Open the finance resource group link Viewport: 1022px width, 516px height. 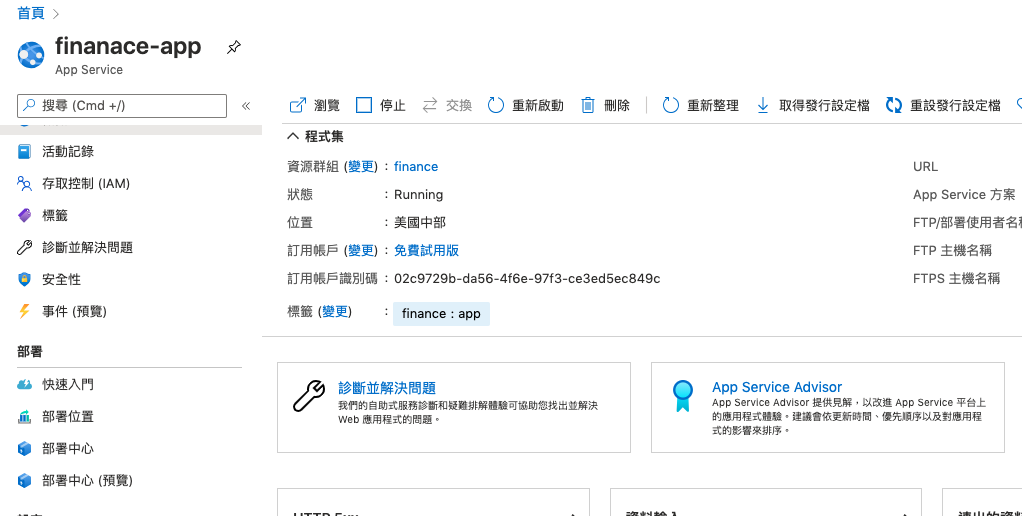[416, 167]
